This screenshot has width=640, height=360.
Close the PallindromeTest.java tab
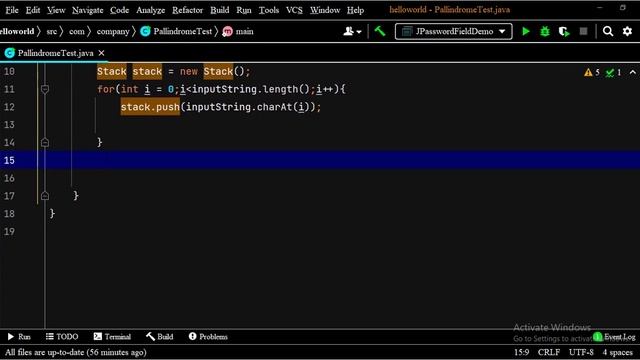pos(102,53)
